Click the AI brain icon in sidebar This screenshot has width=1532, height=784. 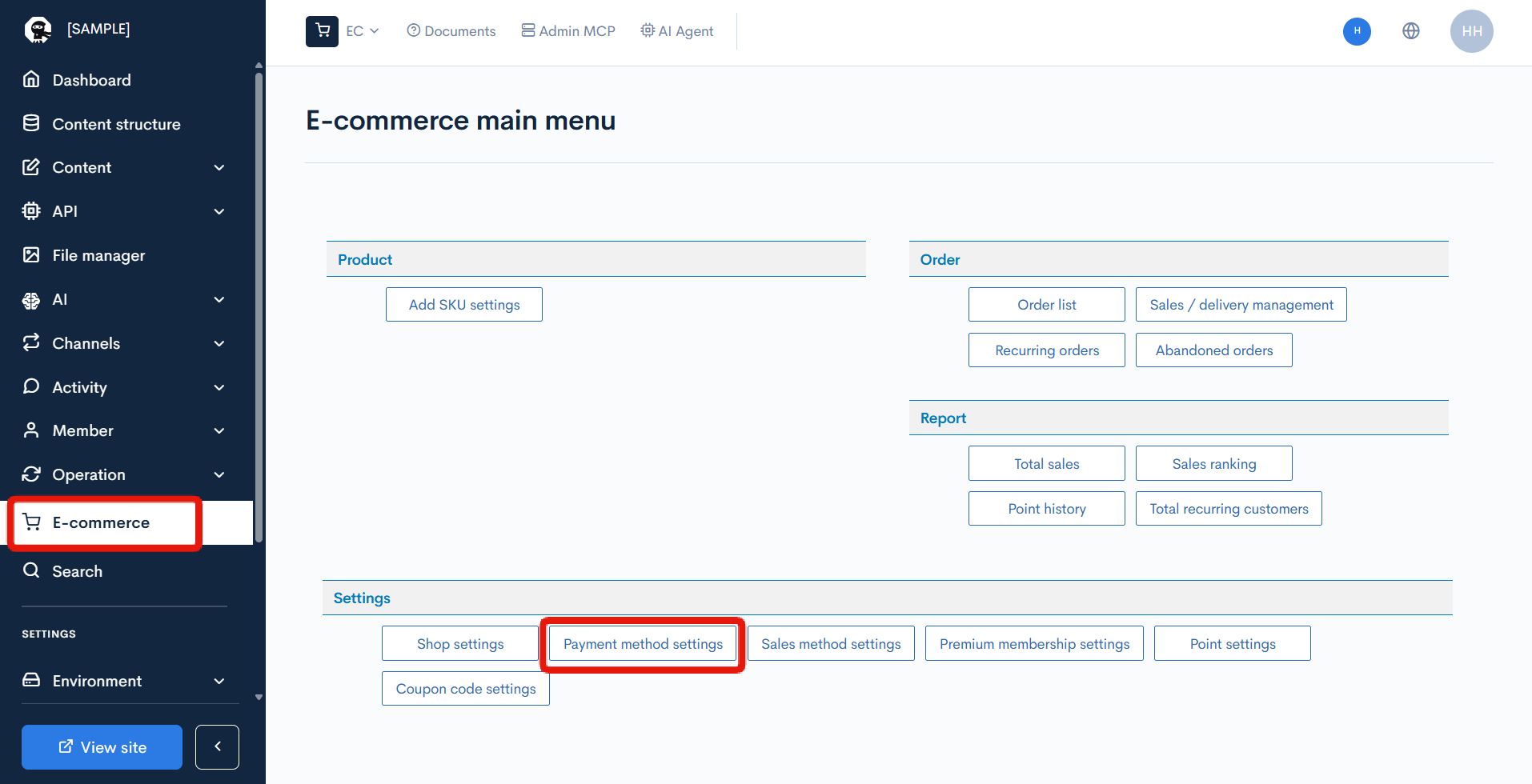pyautogui.click(x=31, y=299)
